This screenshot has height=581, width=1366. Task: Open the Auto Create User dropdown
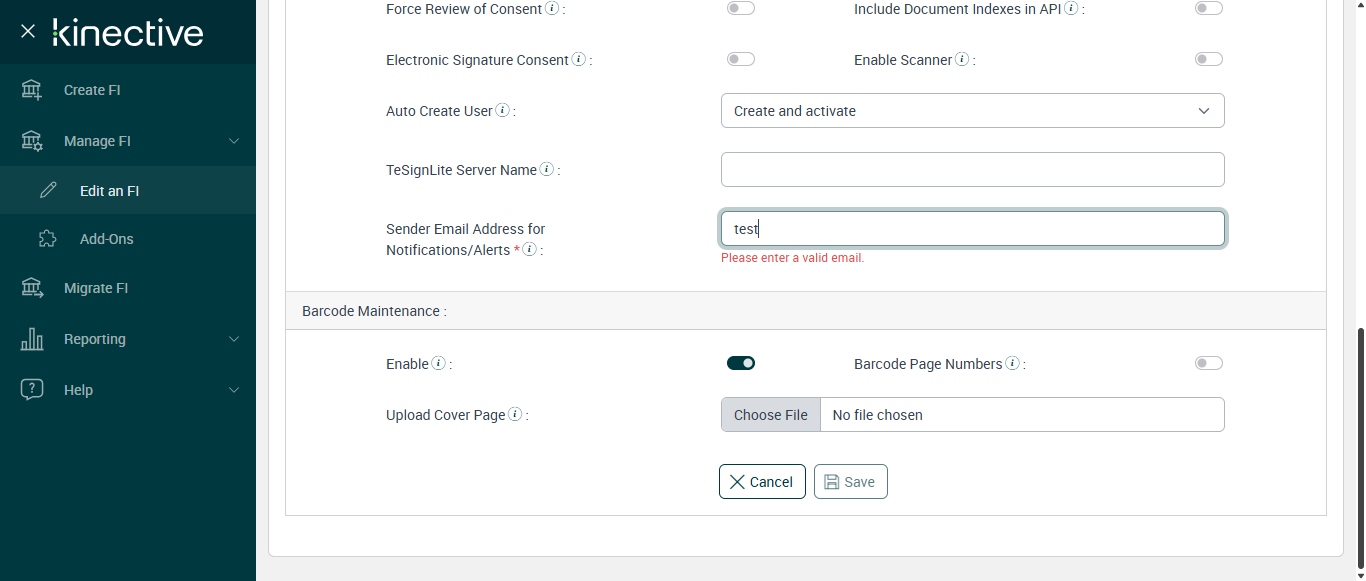coord(972,111)
